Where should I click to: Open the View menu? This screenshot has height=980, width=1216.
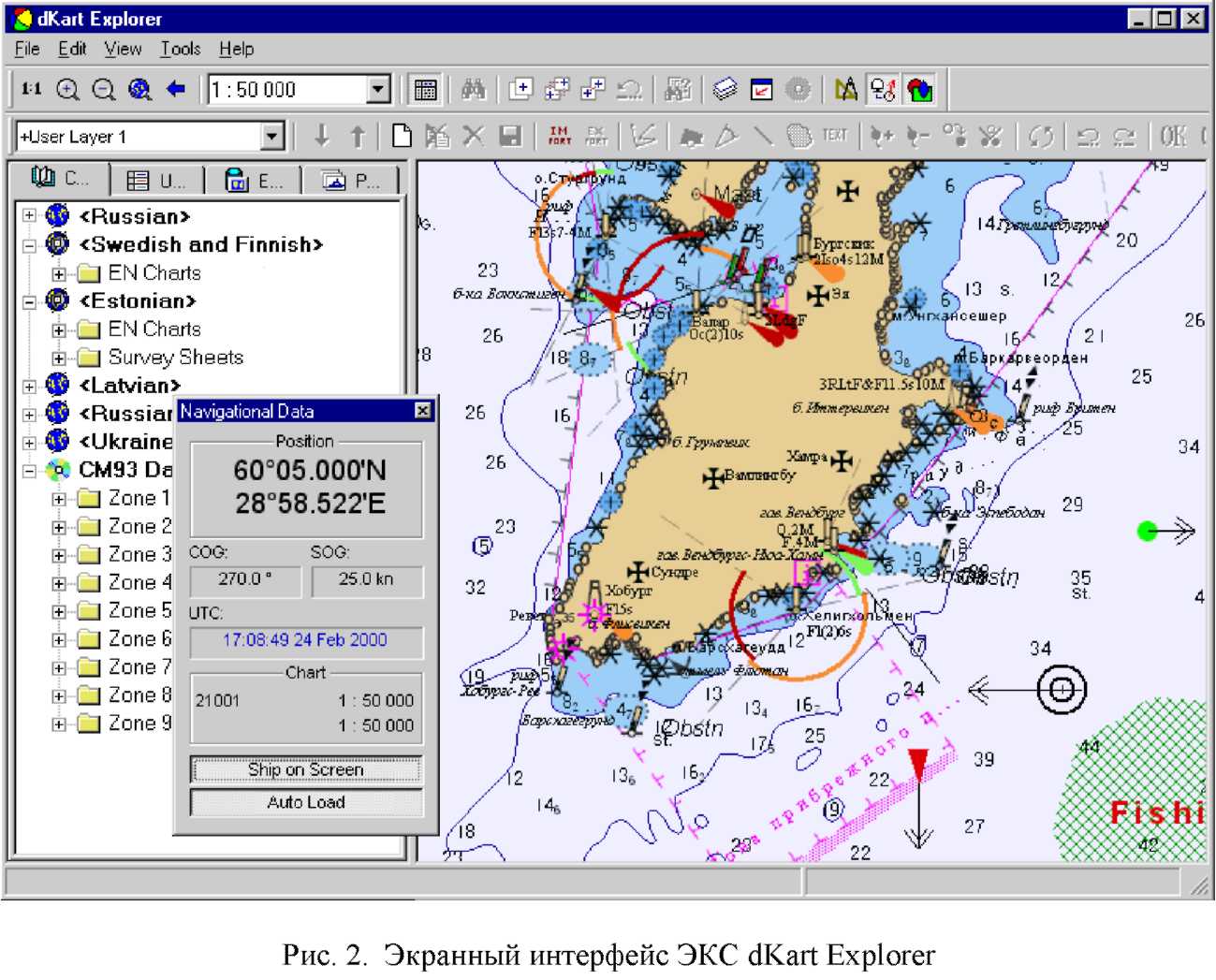tap(123, 49)
